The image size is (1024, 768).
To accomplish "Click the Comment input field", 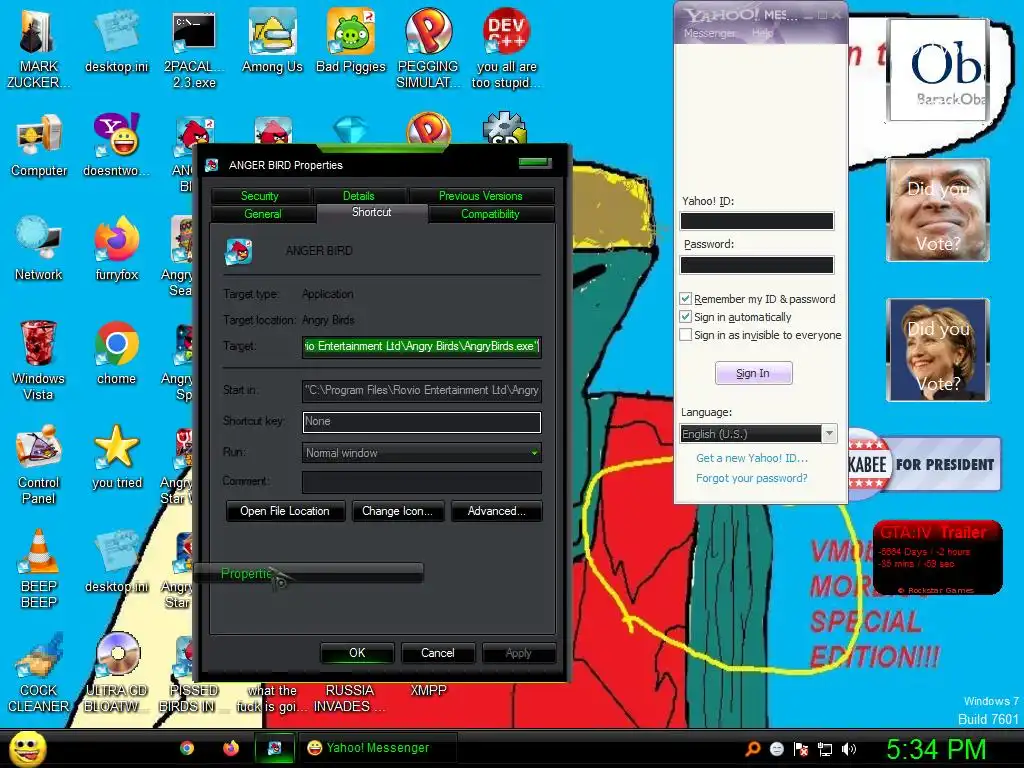I will coord(421,482).
